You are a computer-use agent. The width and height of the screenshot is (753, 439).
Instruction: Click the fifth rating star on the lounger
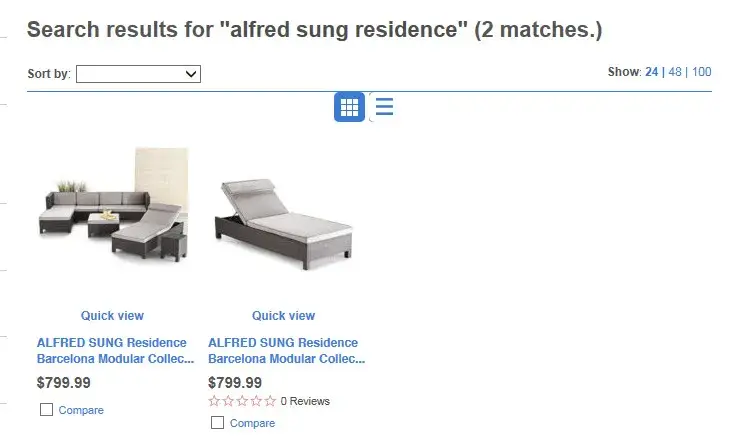pyautogui.click(x=270, y=401)
